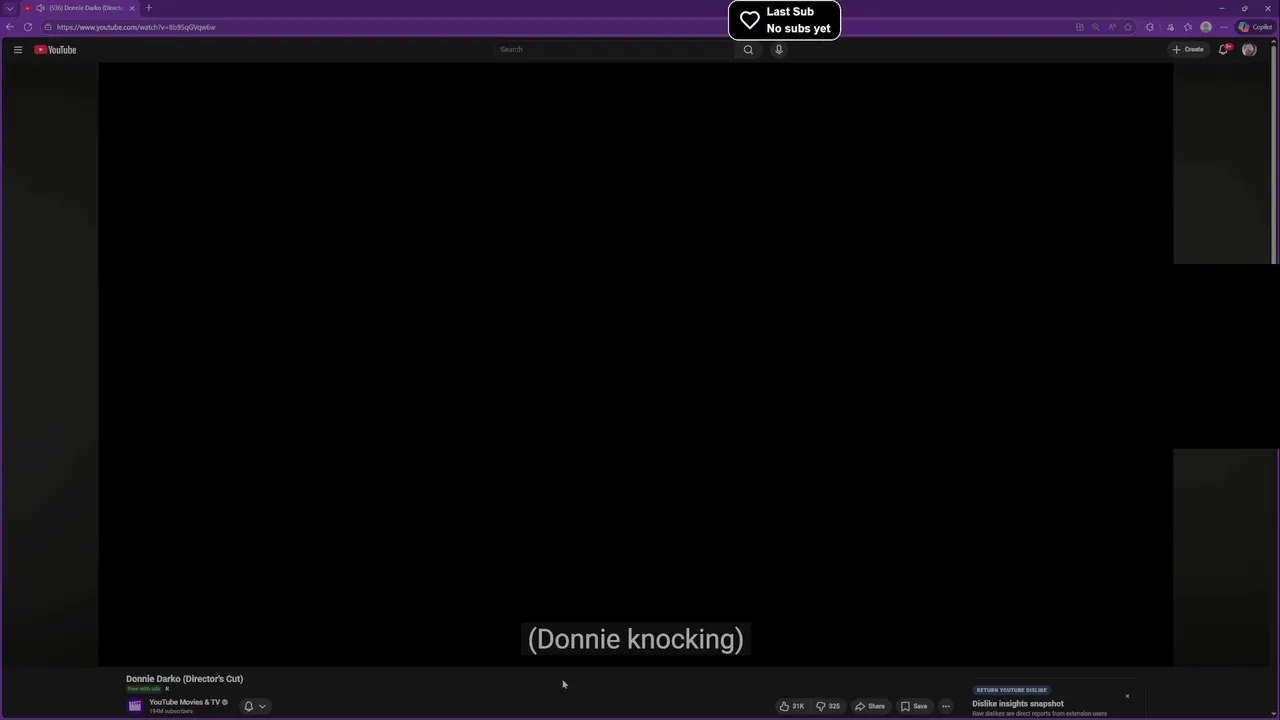Go to the YouTube home logo
The width and height of the screenshot is (1280, 720).
(x=55, y=49)
